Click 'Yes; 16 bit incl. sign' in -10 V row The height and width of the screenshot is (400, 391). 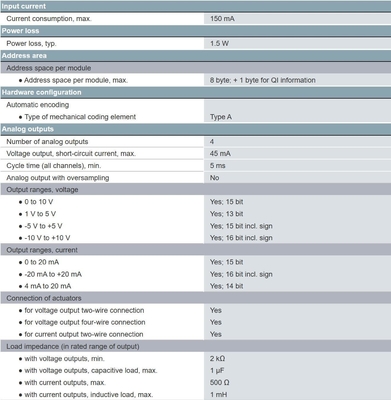click(x=241, y=238)
